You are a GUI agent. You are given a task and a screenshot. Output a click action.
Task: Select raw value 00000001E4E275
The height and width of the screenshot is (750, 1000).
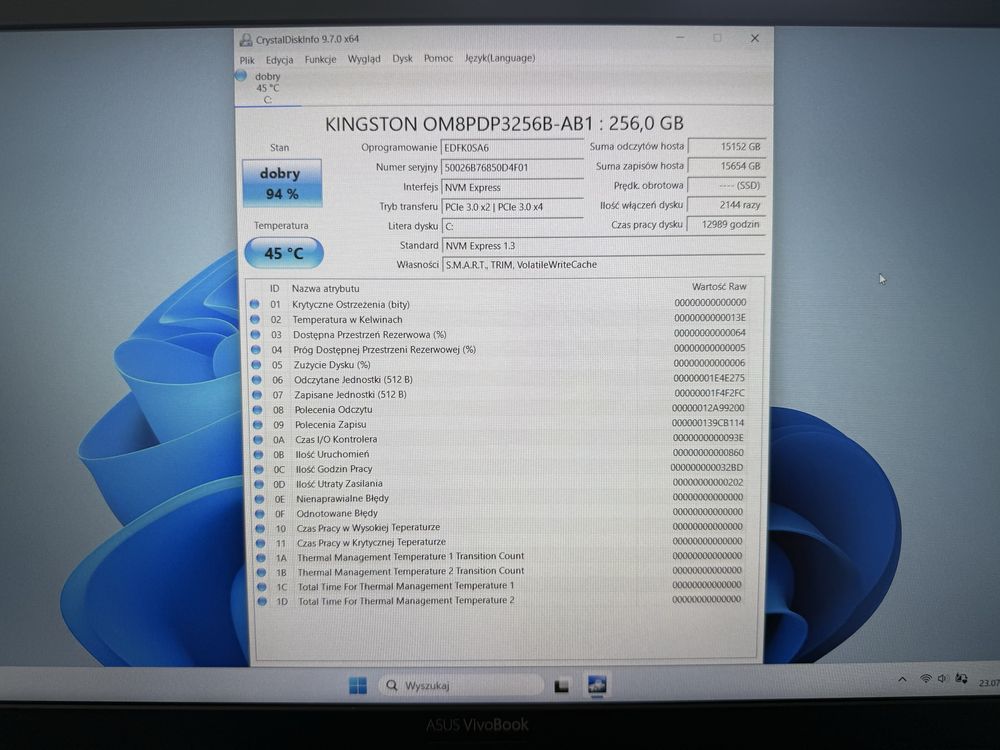[709, 378]
